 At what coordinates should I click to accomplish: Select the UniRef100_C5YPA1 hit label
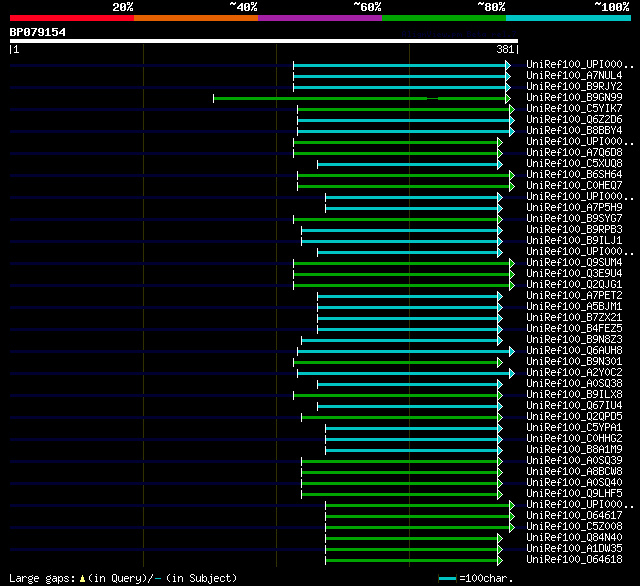pos(574,428)
